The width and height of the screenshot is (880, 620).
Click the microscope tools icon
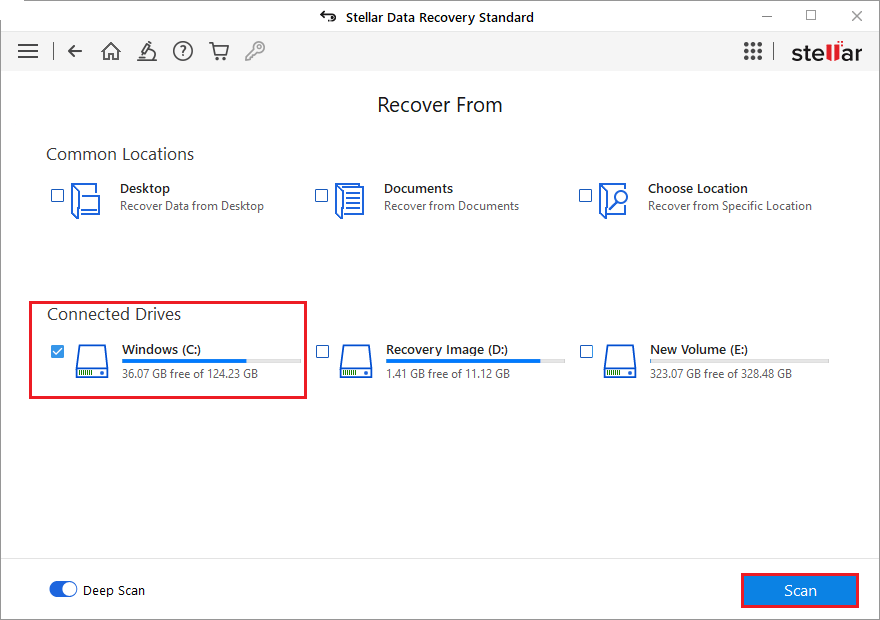click(x=147, y=52)
